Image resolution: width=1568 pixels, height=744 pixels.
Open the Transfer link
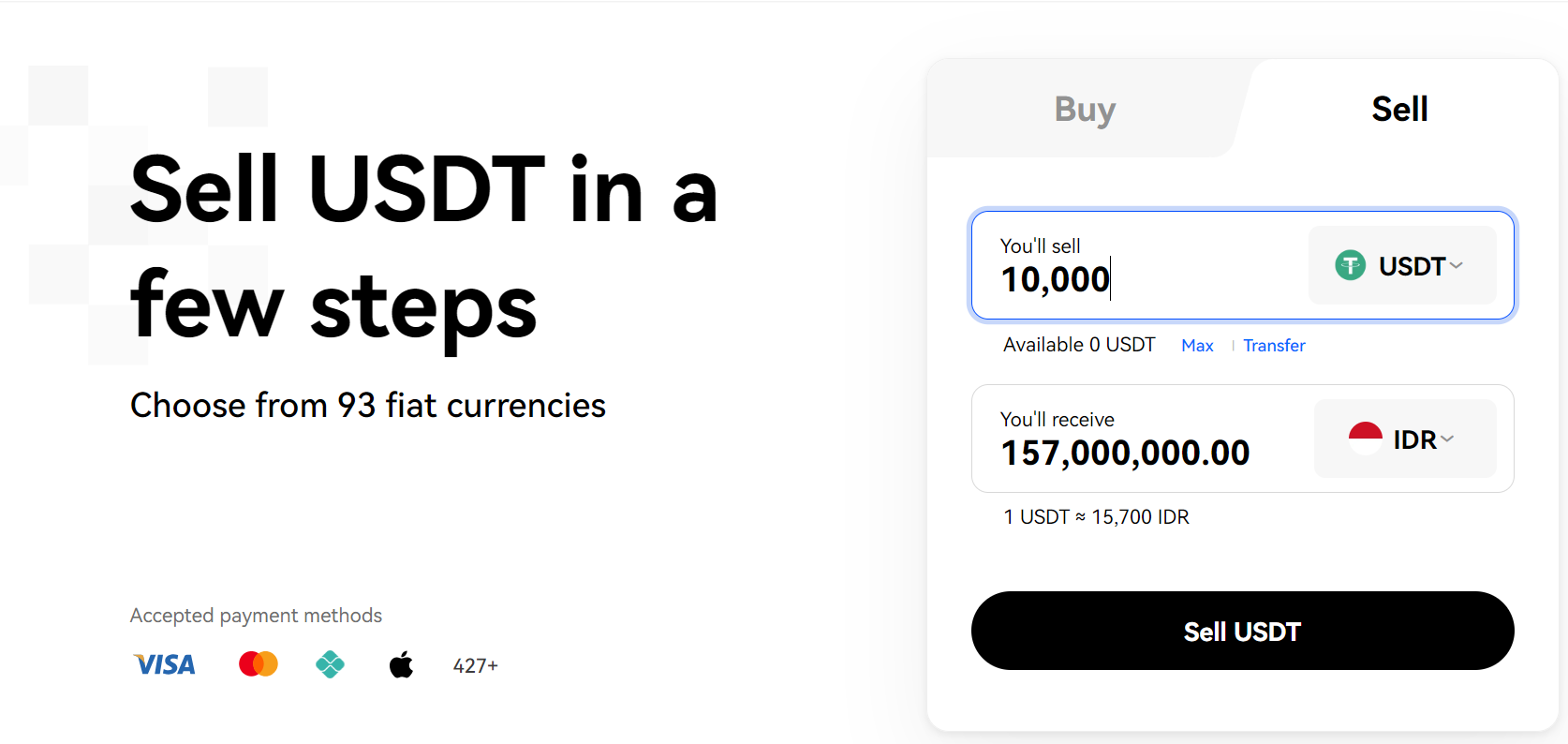pos(1274,346)
